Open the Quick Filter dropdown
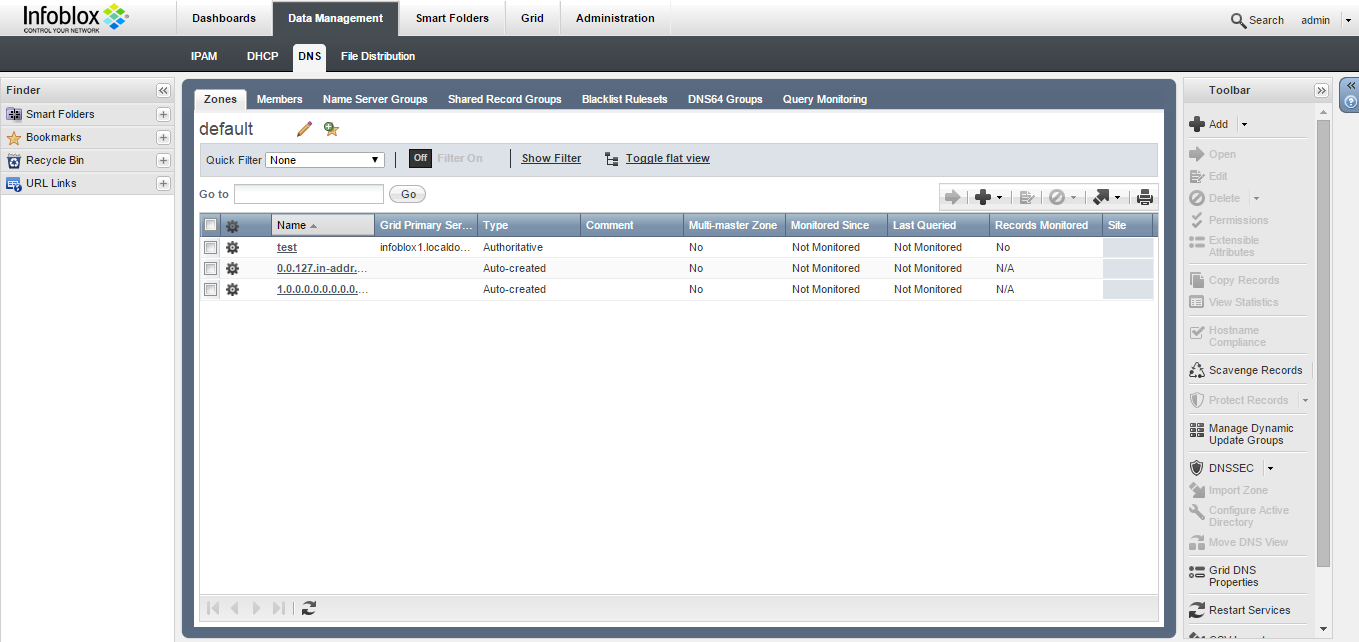 point(325,160)
